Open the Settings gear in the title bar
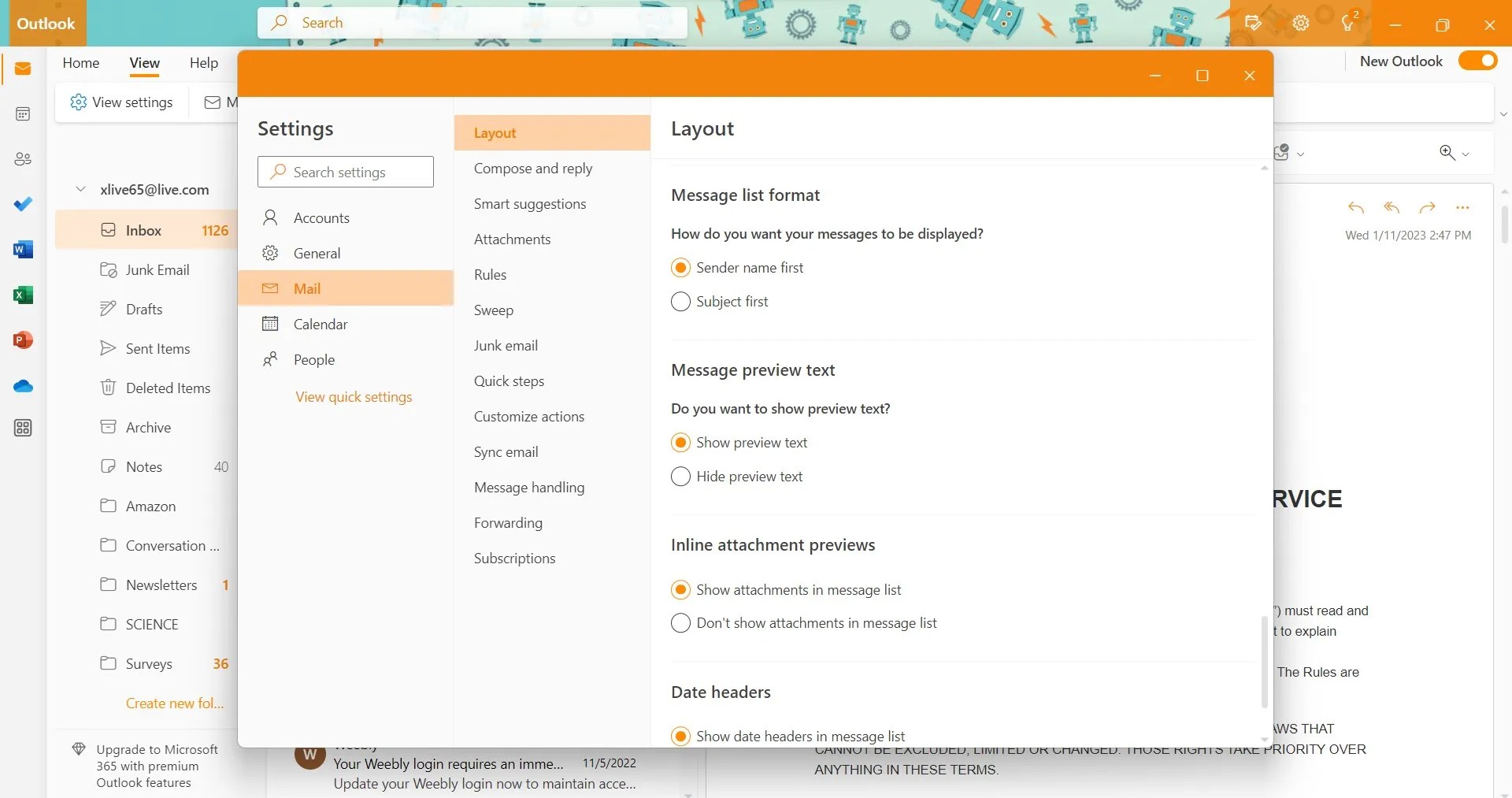Screen dimensions: 1512x798 pos(1300,23)
